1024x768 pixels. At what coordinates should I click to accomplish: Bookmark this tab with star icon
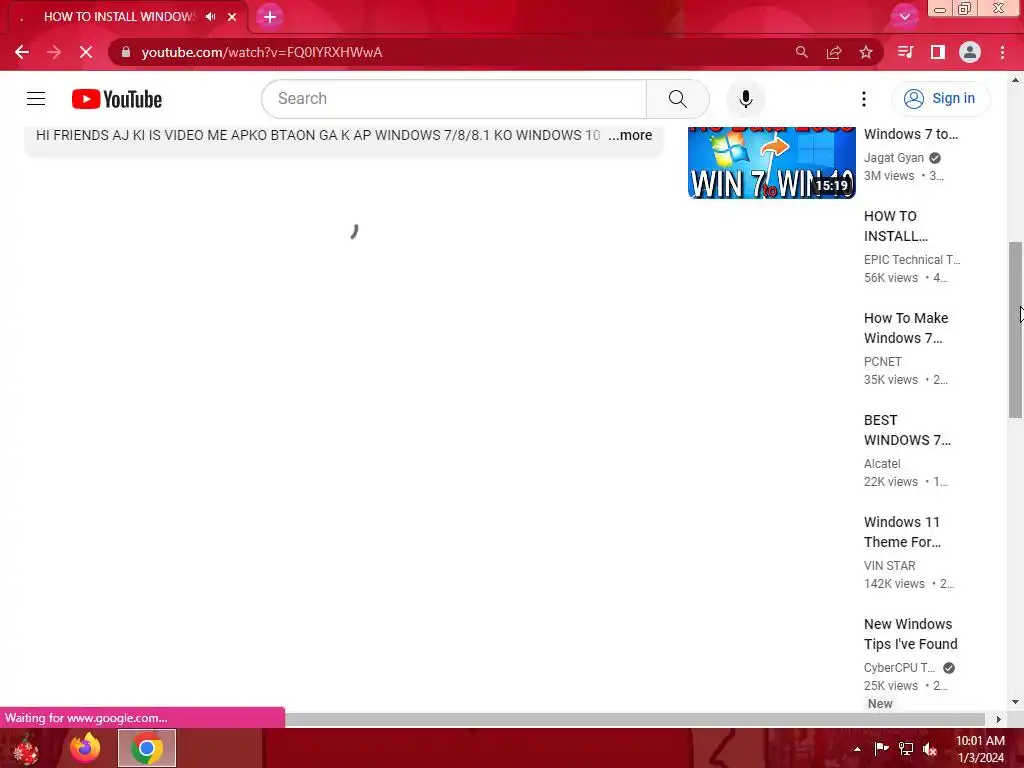[x=866, y=52]
